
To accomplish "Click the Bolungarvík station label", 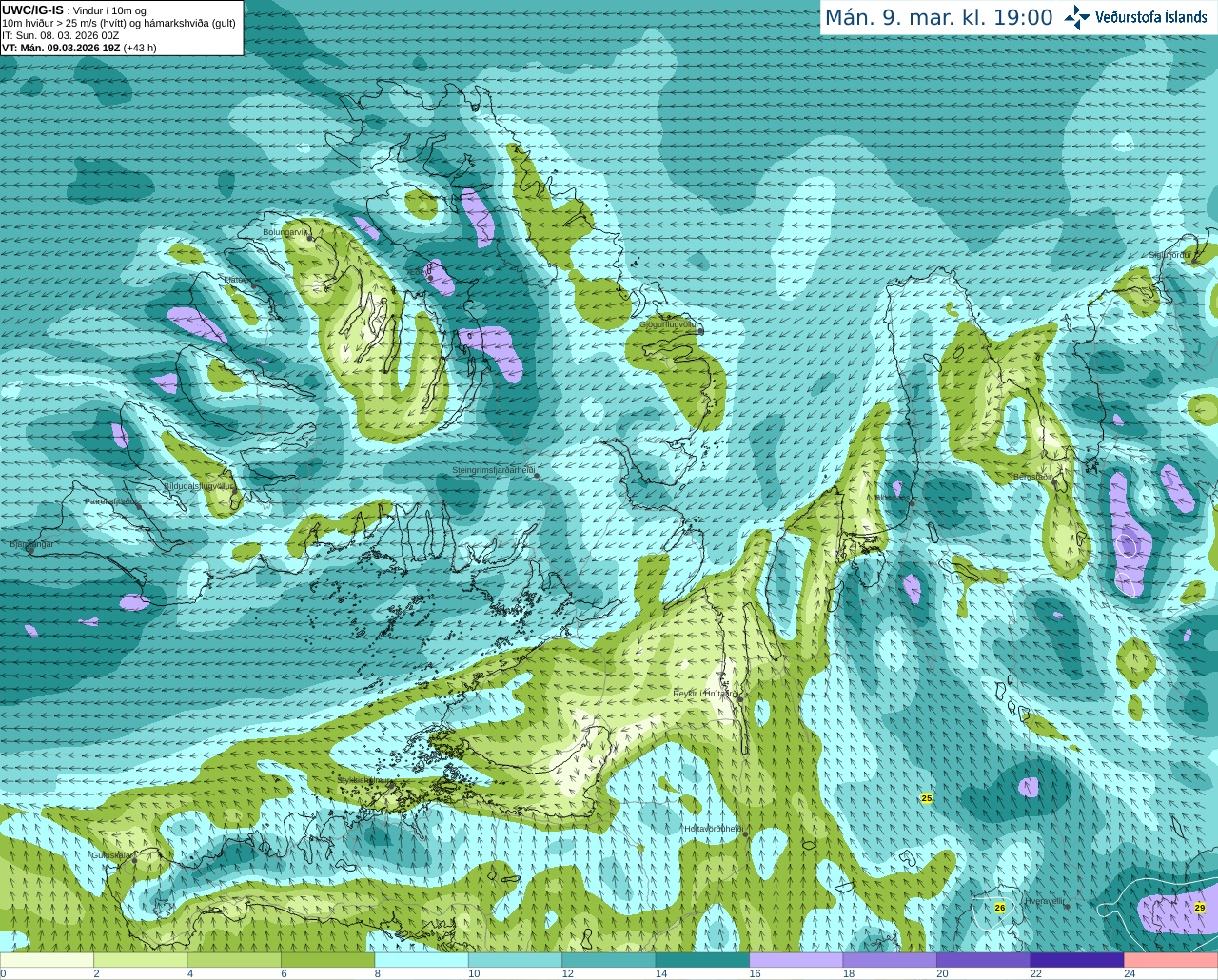I will pos(285,232).
